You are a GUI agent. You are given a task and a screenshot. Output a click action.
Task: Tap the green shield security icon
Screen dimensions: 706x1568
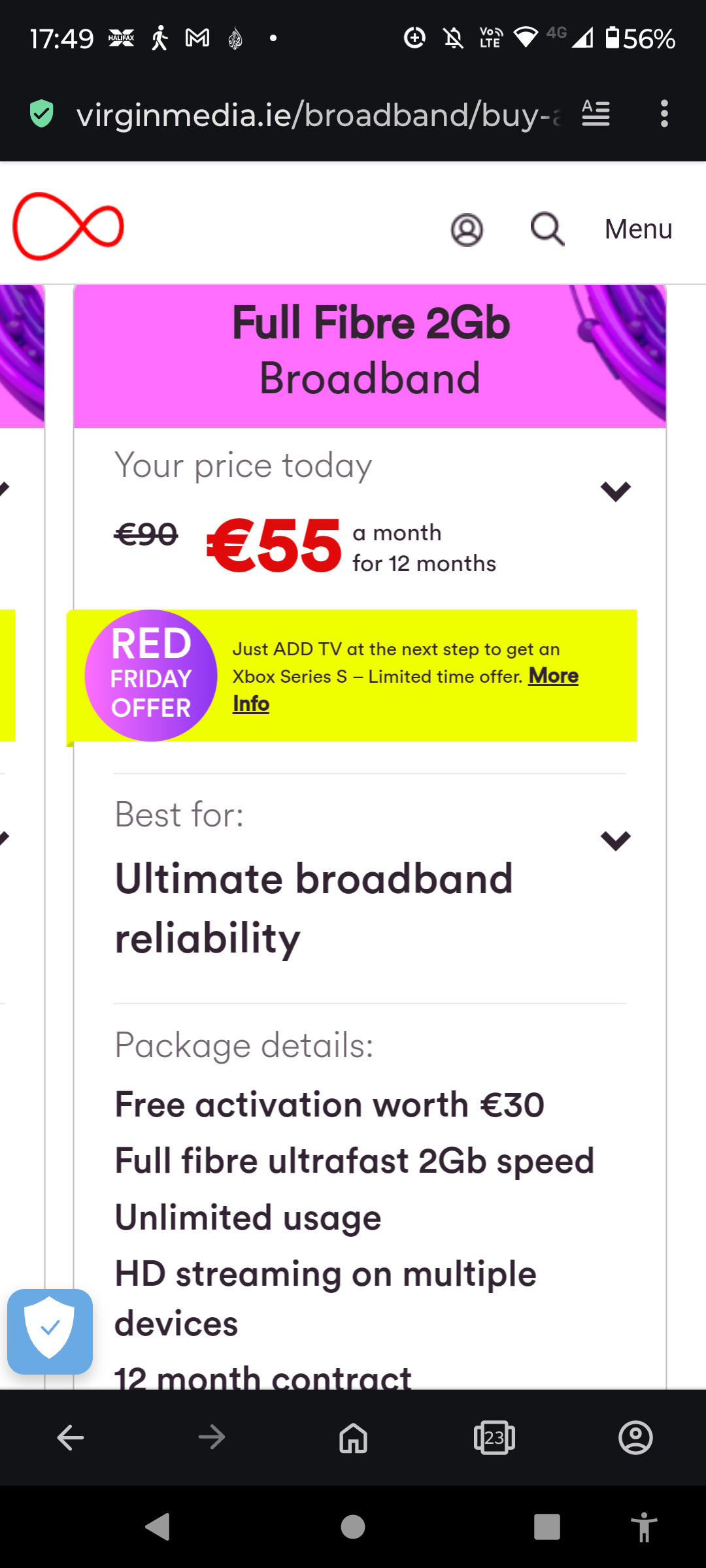(x=41, y=114)
